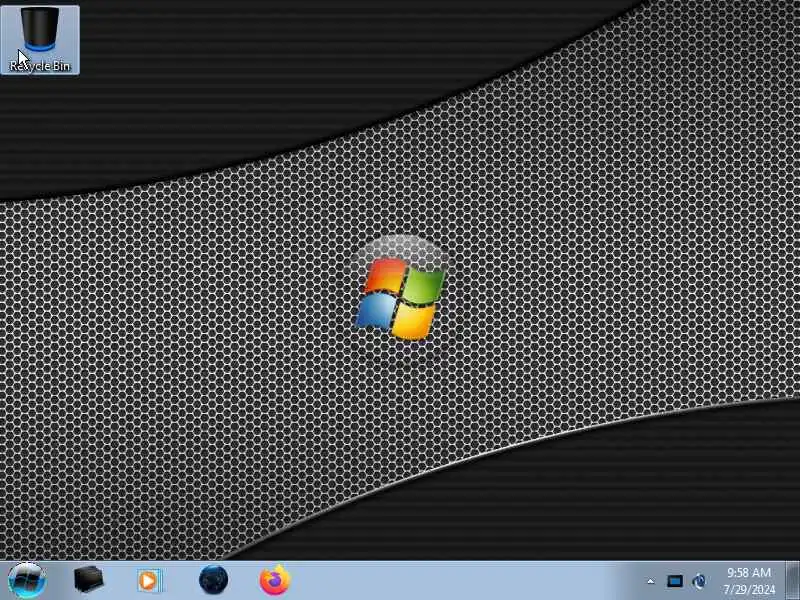This screenshot has width=800, height=600.
Task: Open the Start menu orb
Action: (x=27, y=580)
